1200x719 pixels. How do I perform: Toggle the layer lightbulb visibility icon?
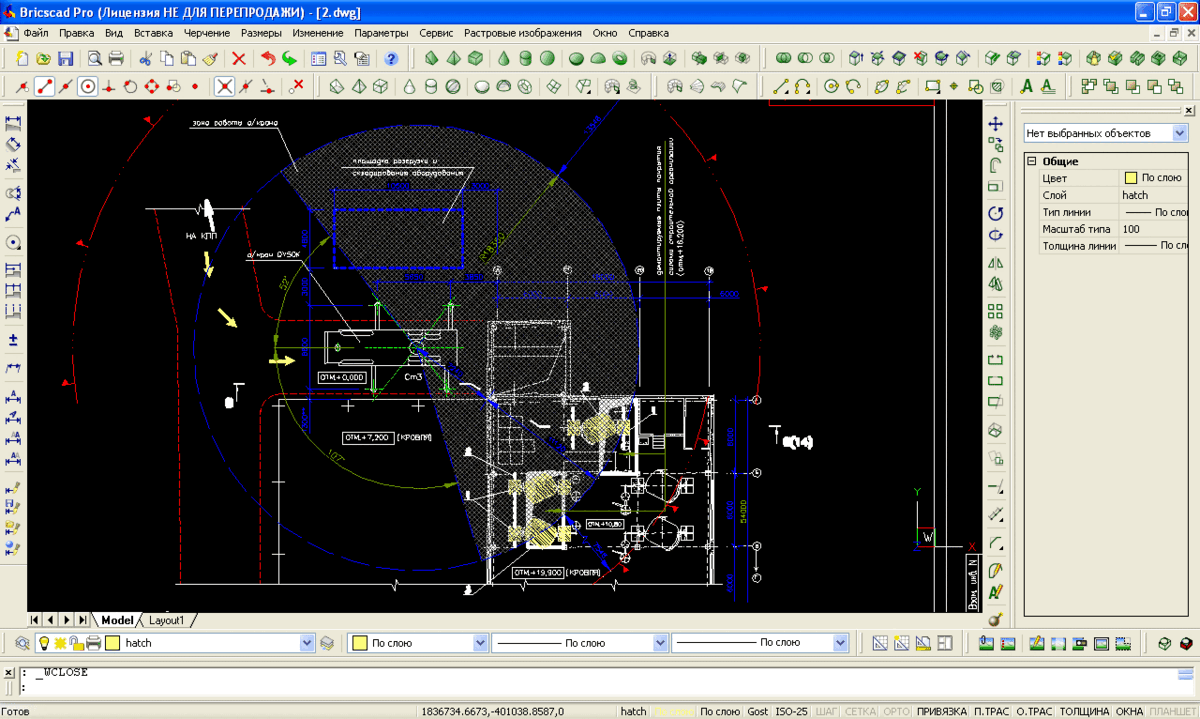pos(46,643)
